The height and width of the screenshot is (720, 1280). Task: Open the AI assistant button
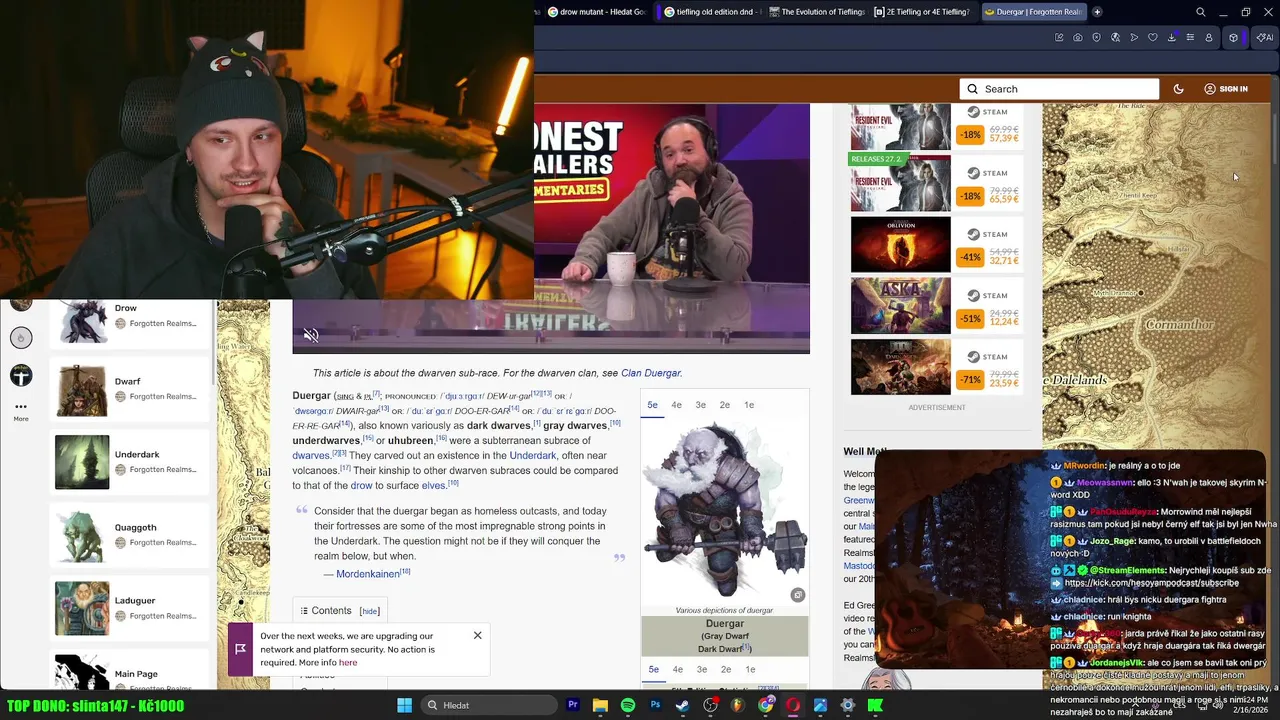[1264, 38]
